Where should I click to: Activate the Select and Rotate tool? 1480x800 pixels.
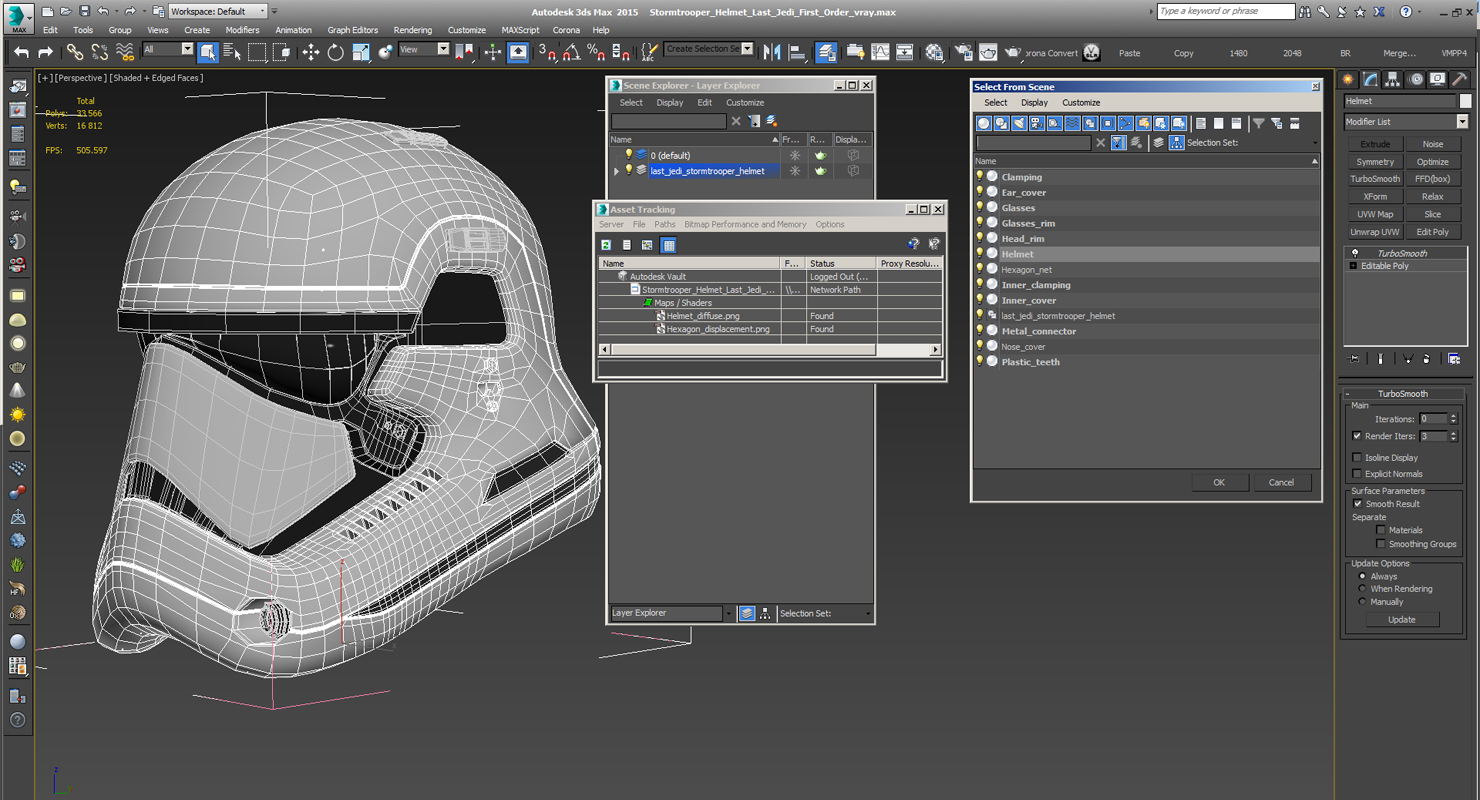(336, 52)
